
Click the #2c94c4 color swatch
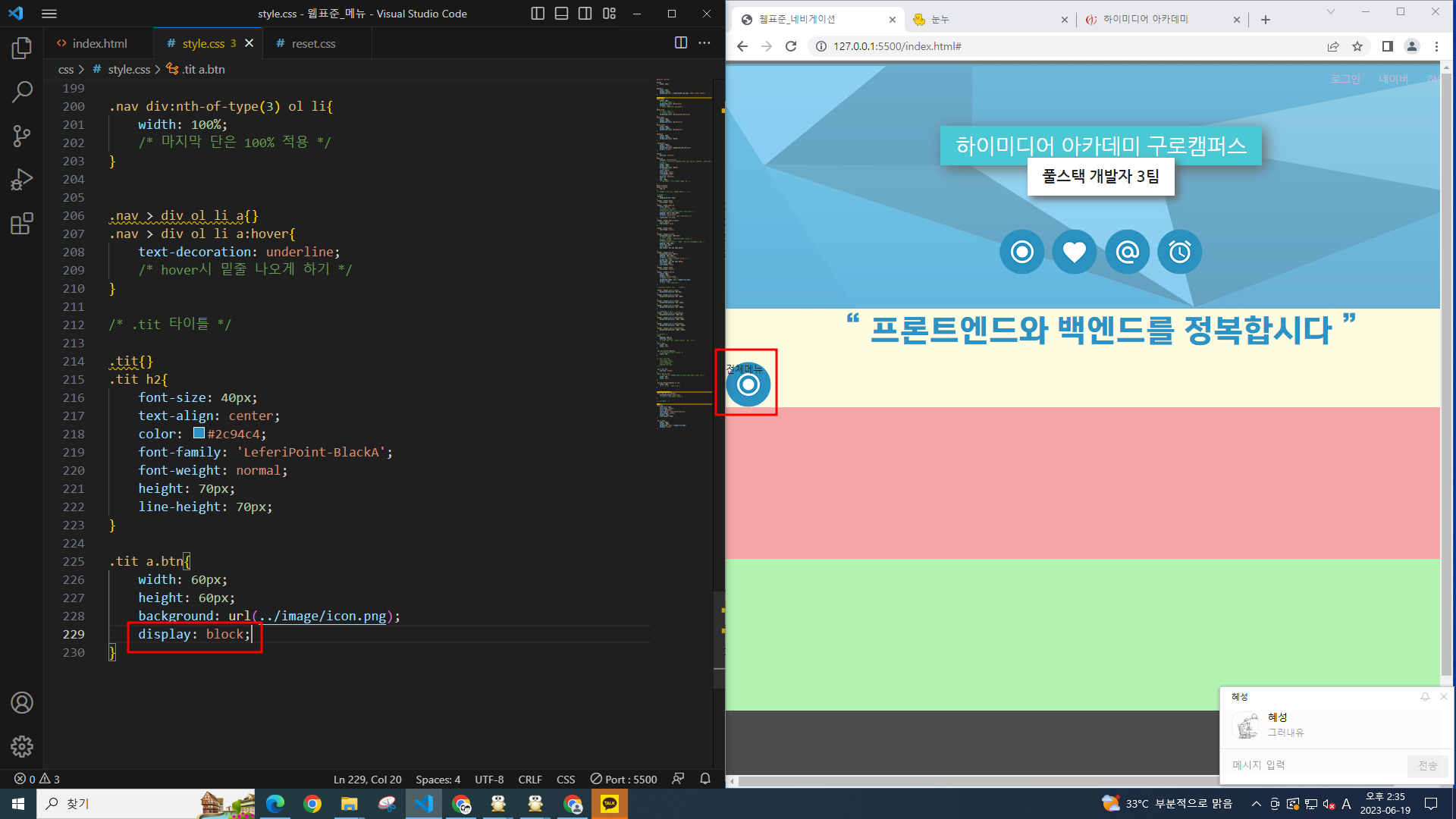(199, 433)
